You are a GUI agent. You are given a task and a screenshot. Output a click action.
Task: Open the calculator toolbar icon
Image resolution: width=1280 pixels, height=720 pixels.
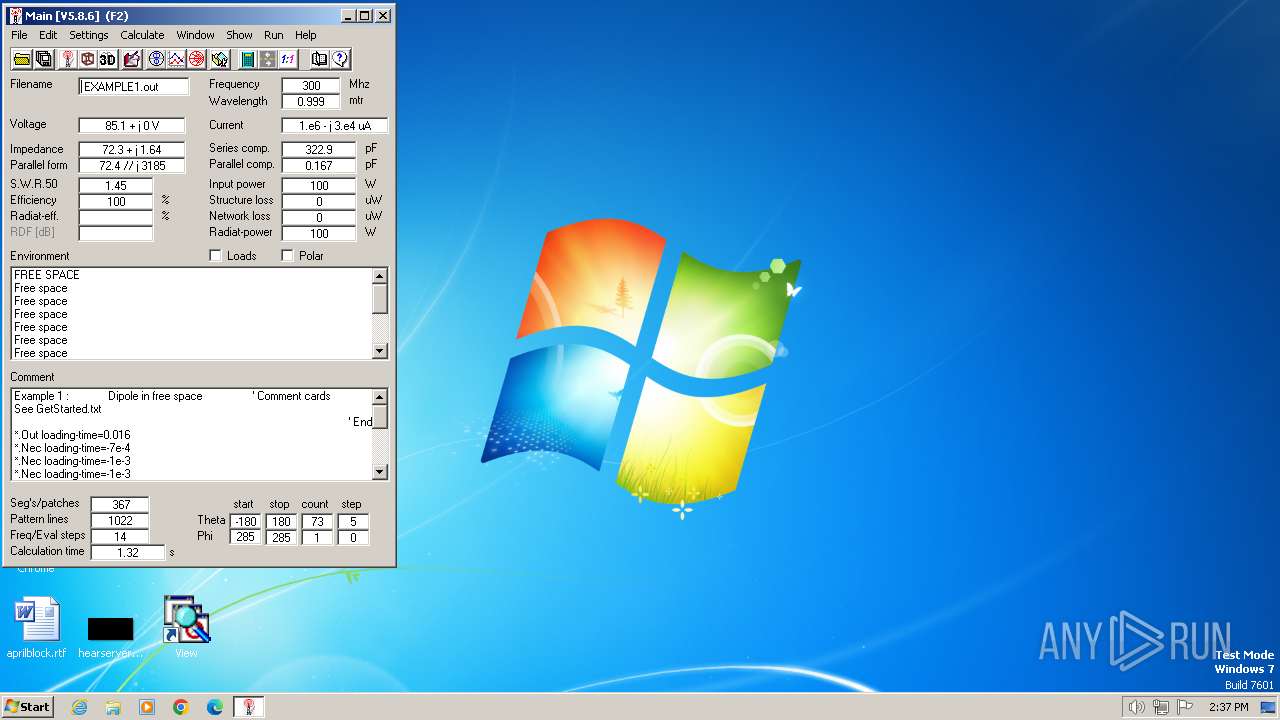tap(247, 59)
